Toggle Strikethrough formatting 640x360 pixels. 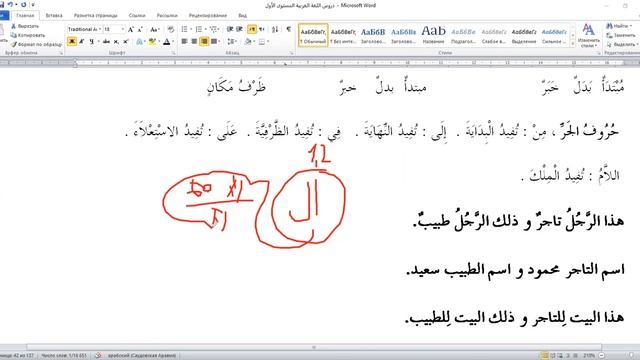click(x=106, y=41)
